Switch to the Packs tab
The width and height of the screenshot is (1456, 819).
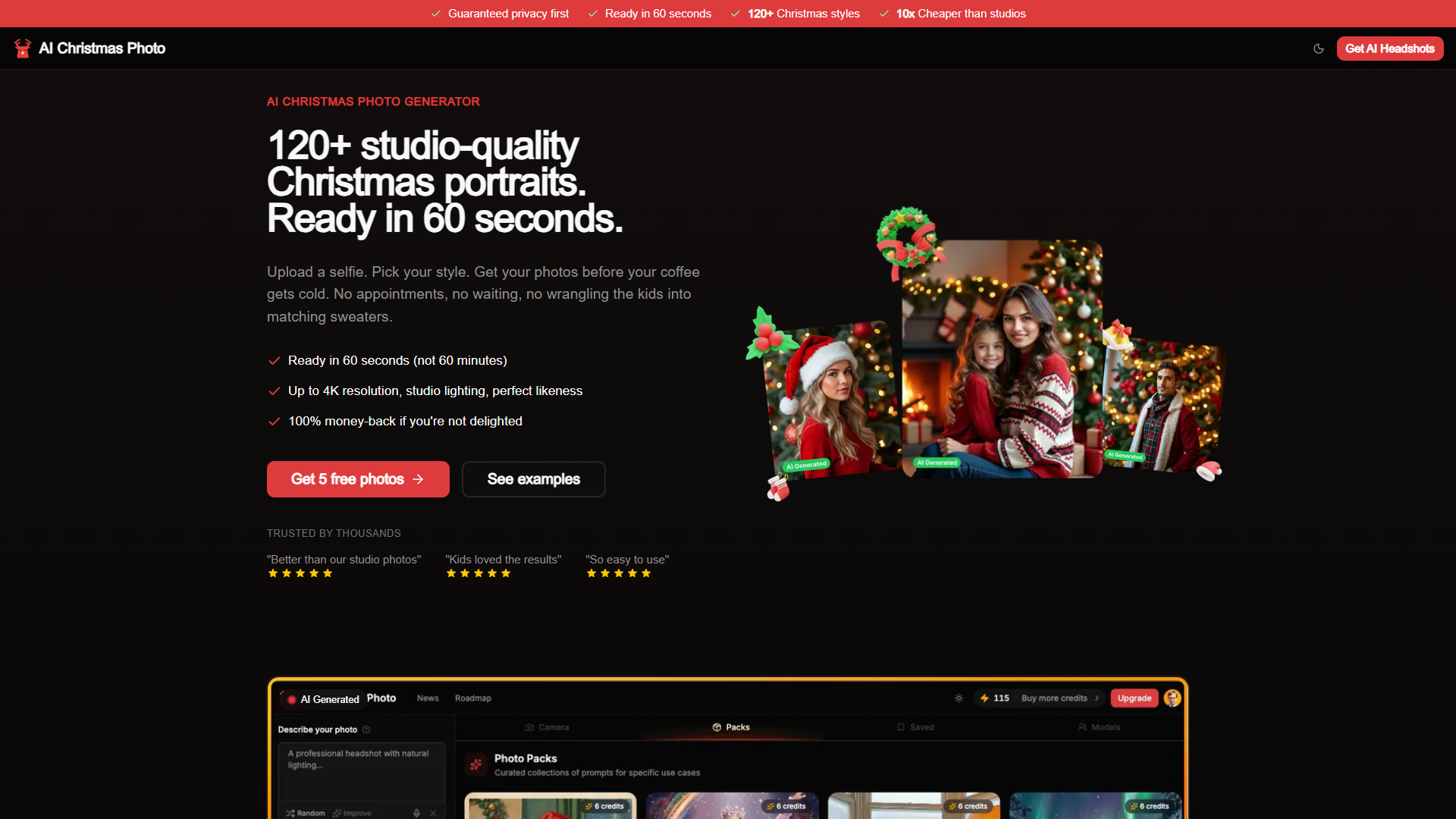point(731,727)
